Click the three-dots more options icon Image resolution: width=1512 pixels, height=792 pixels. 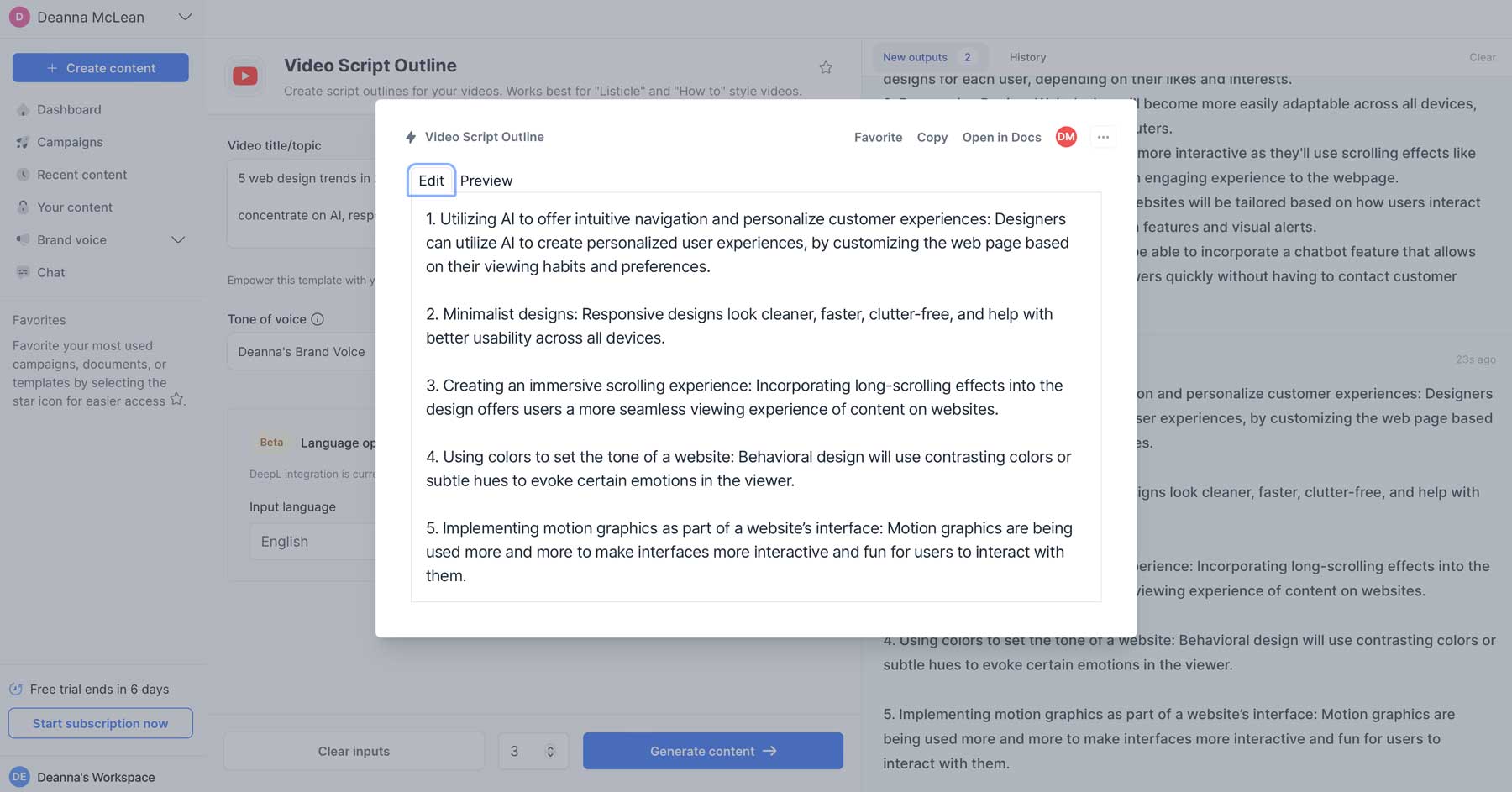(x=1103, y=137)
